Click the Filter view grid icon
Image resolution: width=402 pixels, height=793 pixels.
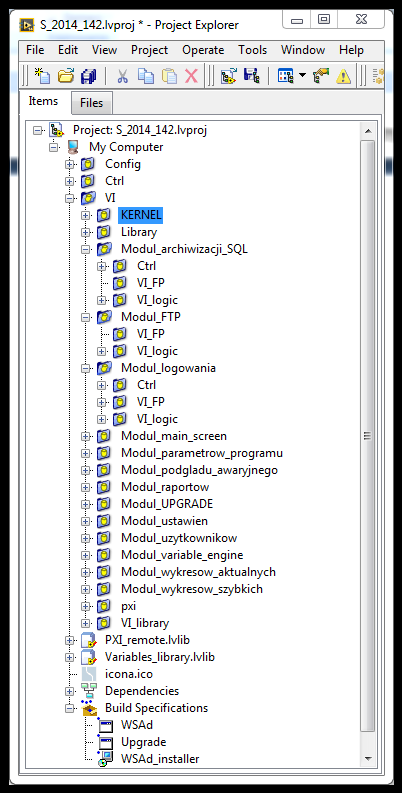(286, 76)
